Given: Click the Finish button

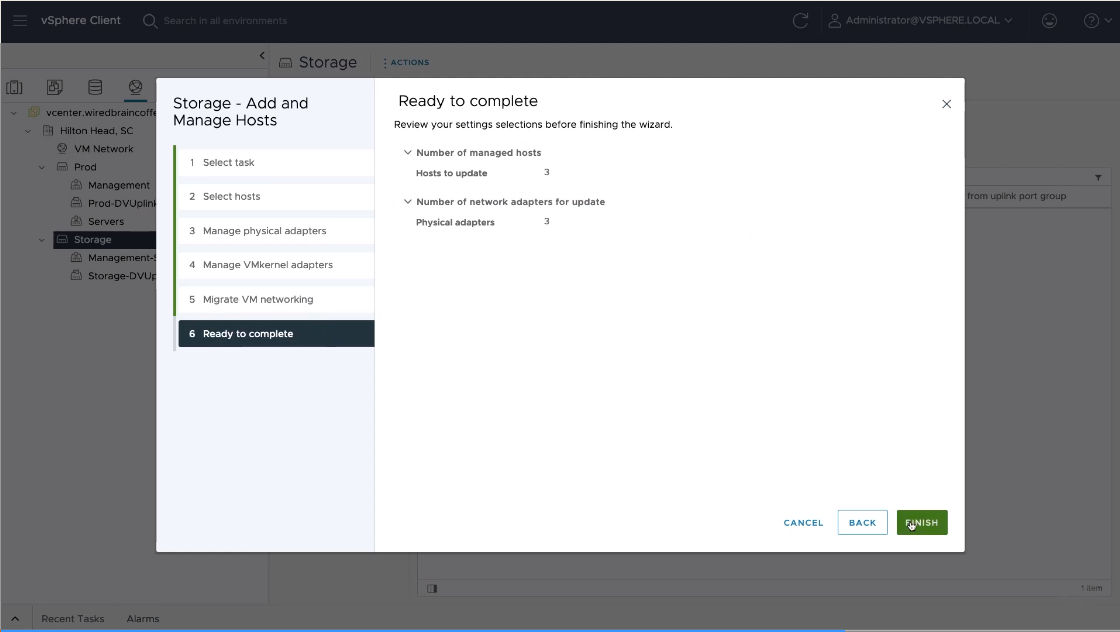Looking at the screenshot, I should [x=921, y=522].
